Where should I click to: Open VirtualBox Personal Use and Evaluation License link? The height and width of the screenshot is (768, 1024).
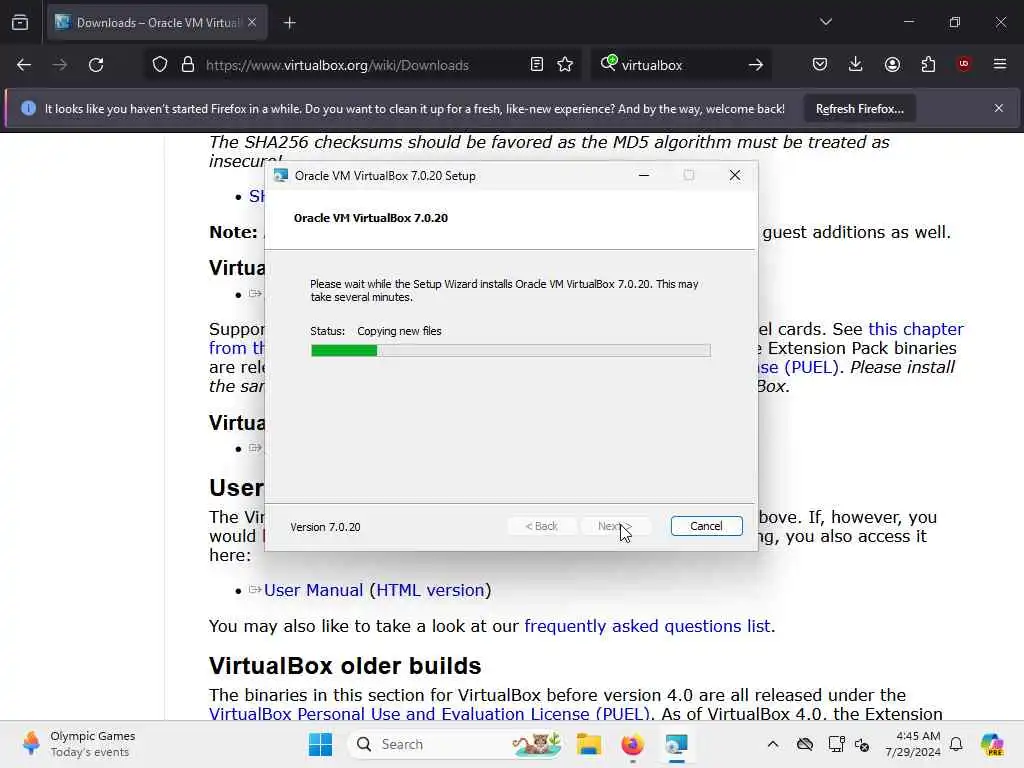coord(428,714)
